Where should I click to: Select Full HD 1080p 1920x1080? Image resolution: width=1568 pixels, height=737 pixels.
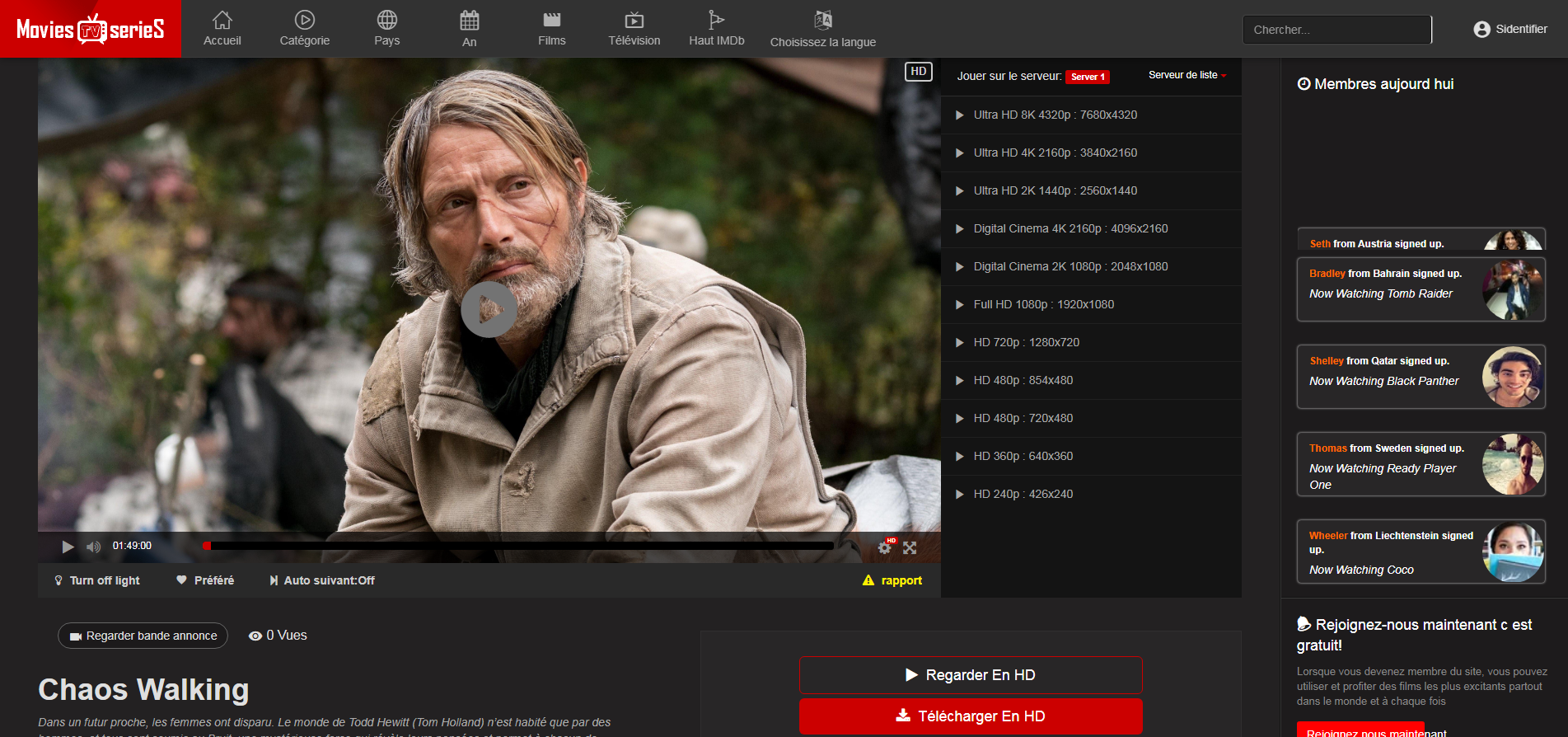(1091, 304)
